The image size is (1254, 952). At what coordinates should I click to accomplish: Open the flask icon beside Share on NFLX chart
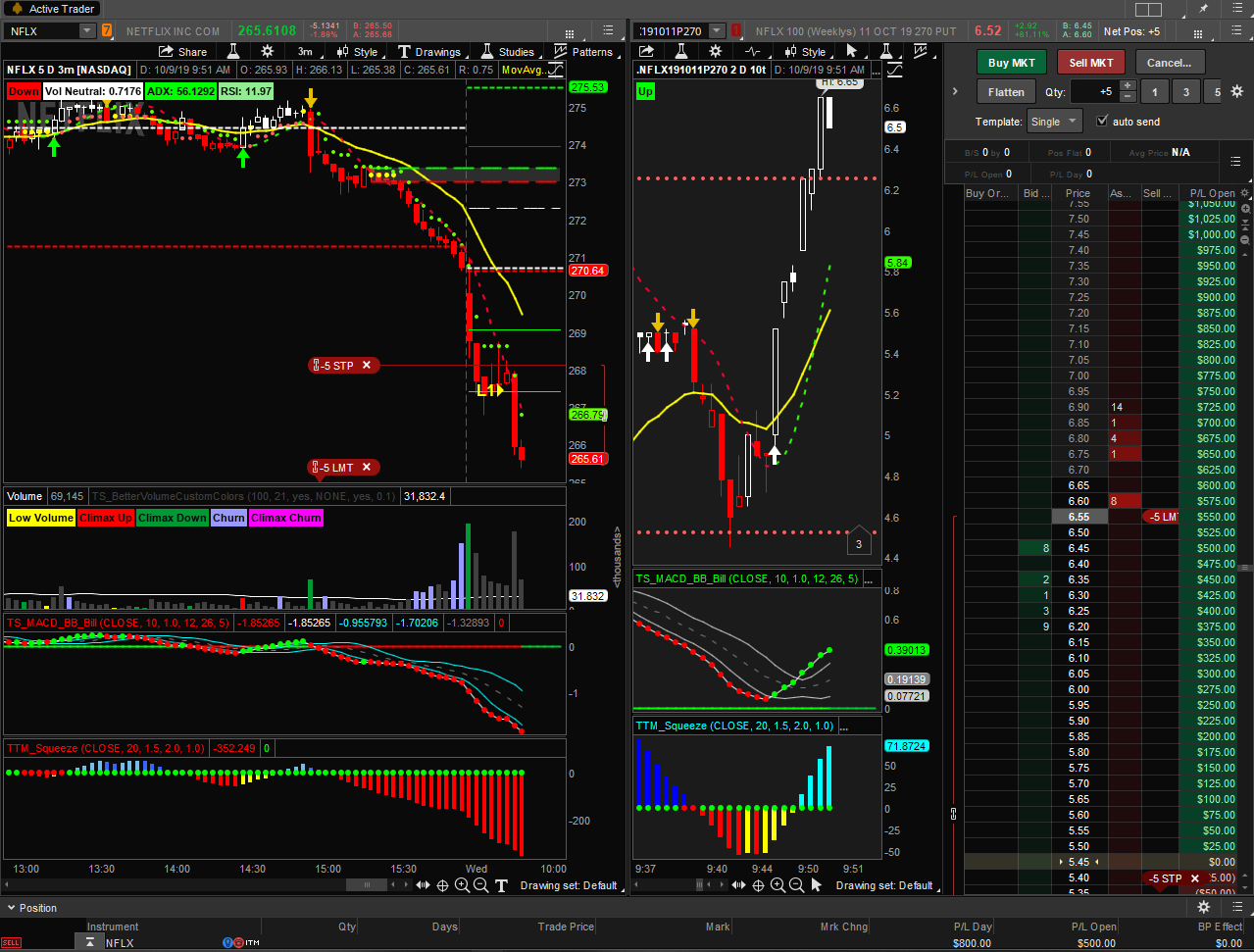234,51
